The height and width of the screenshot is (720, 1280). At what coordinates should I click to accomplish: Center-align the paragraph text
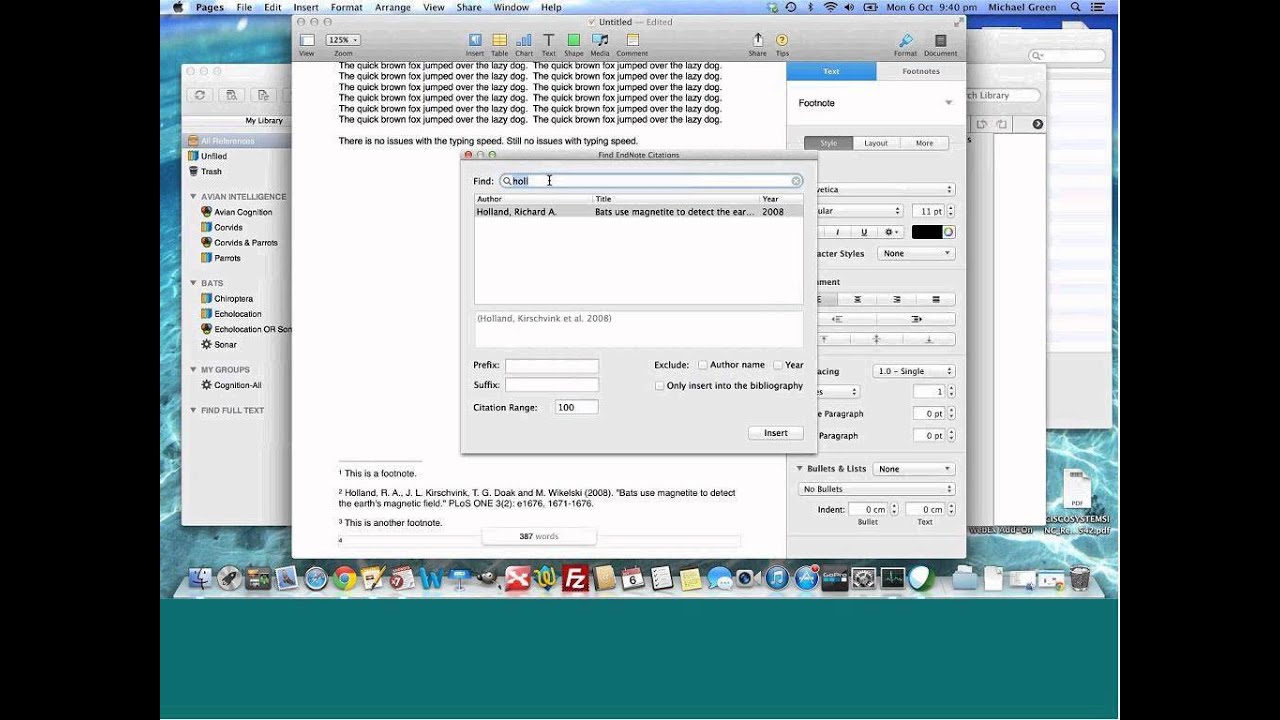[857, 299]
